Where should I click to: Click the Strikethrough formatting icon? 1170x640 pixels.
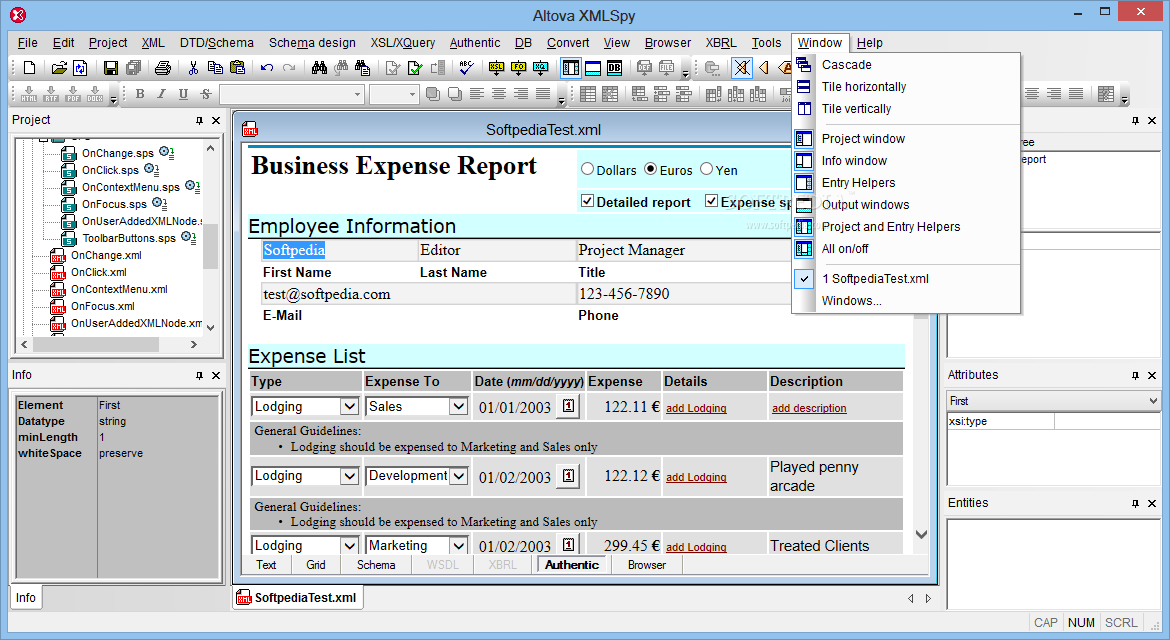click(x=205, y=94)
